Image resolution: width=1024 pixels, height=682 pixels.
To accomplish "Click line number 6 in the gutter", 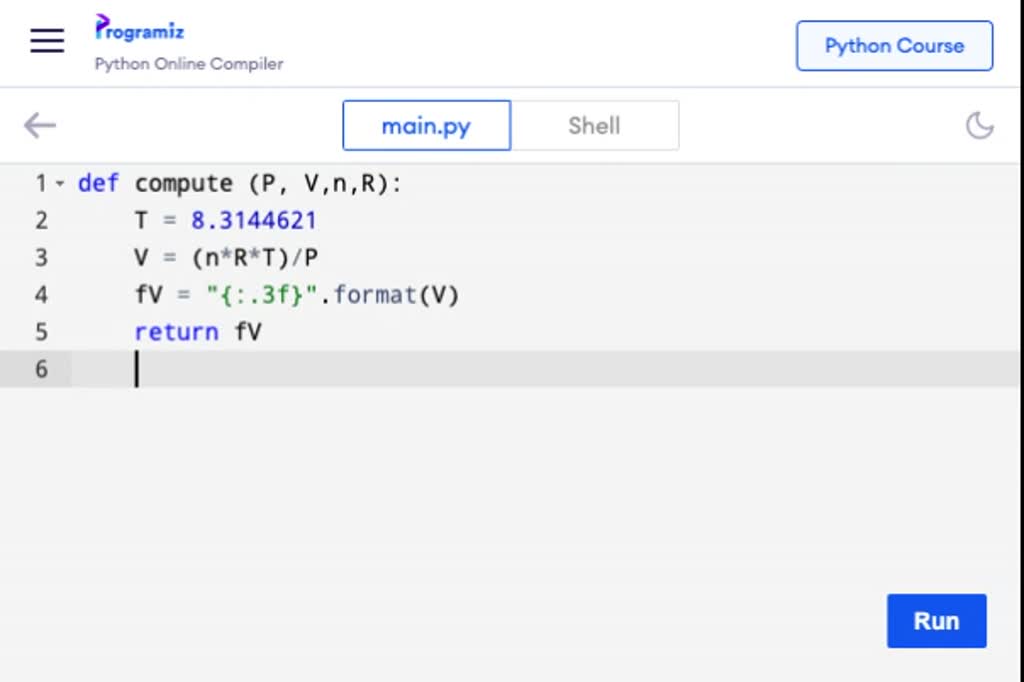I will (x=41, y=369).
